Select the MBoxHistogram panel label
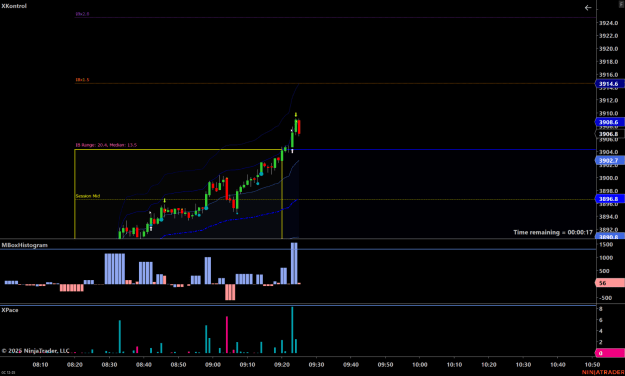 tap(24, 245)
